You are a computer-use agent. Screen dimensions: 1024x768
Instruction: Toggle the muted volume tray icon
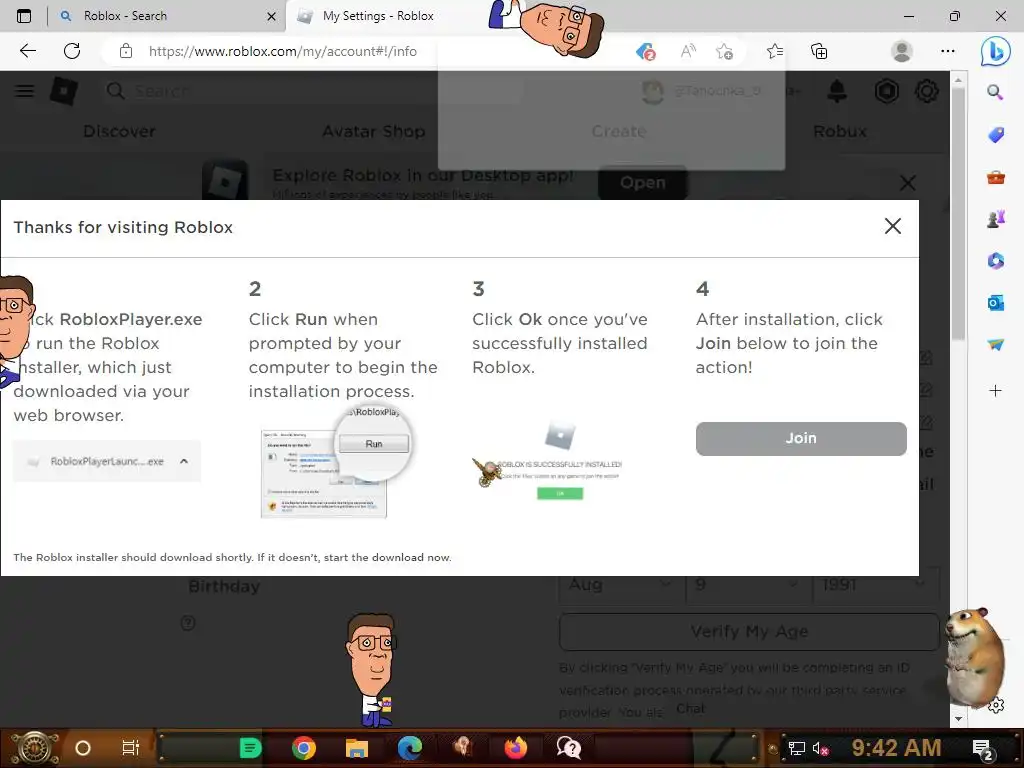(820, 748)
